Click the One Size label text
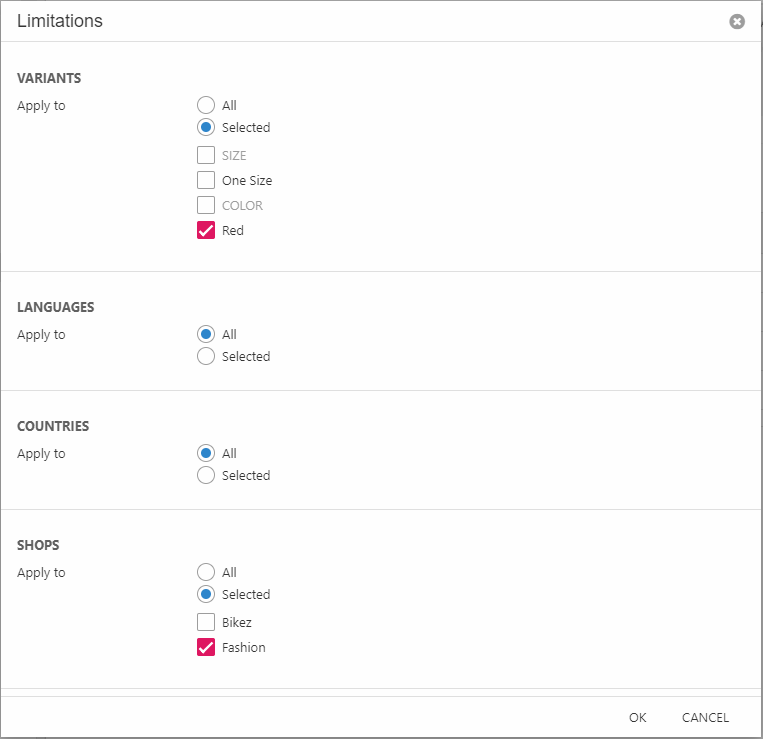The width and height of the screenshot is (763, 739). click(x=247, y=180)
